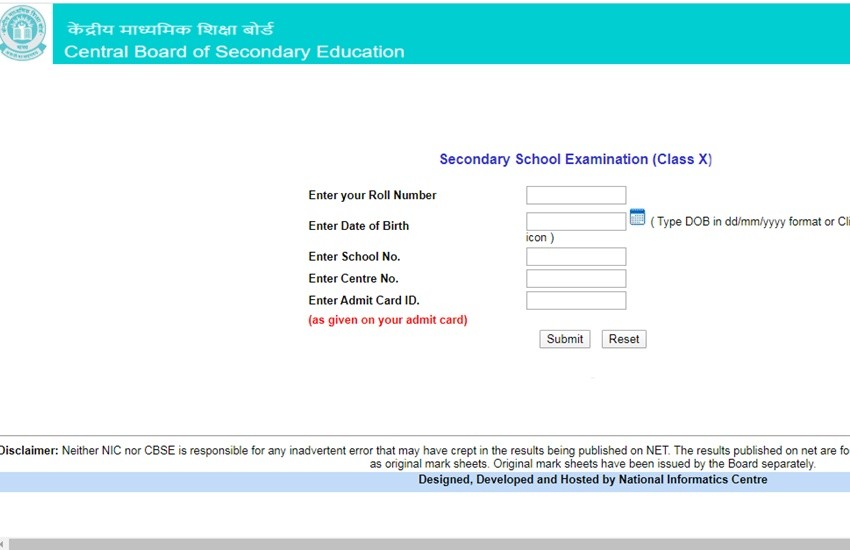Click the 'Secondary School Examination (Class X)' heading
The width and height of the screenshot is (850, 550).
point(575,159)
